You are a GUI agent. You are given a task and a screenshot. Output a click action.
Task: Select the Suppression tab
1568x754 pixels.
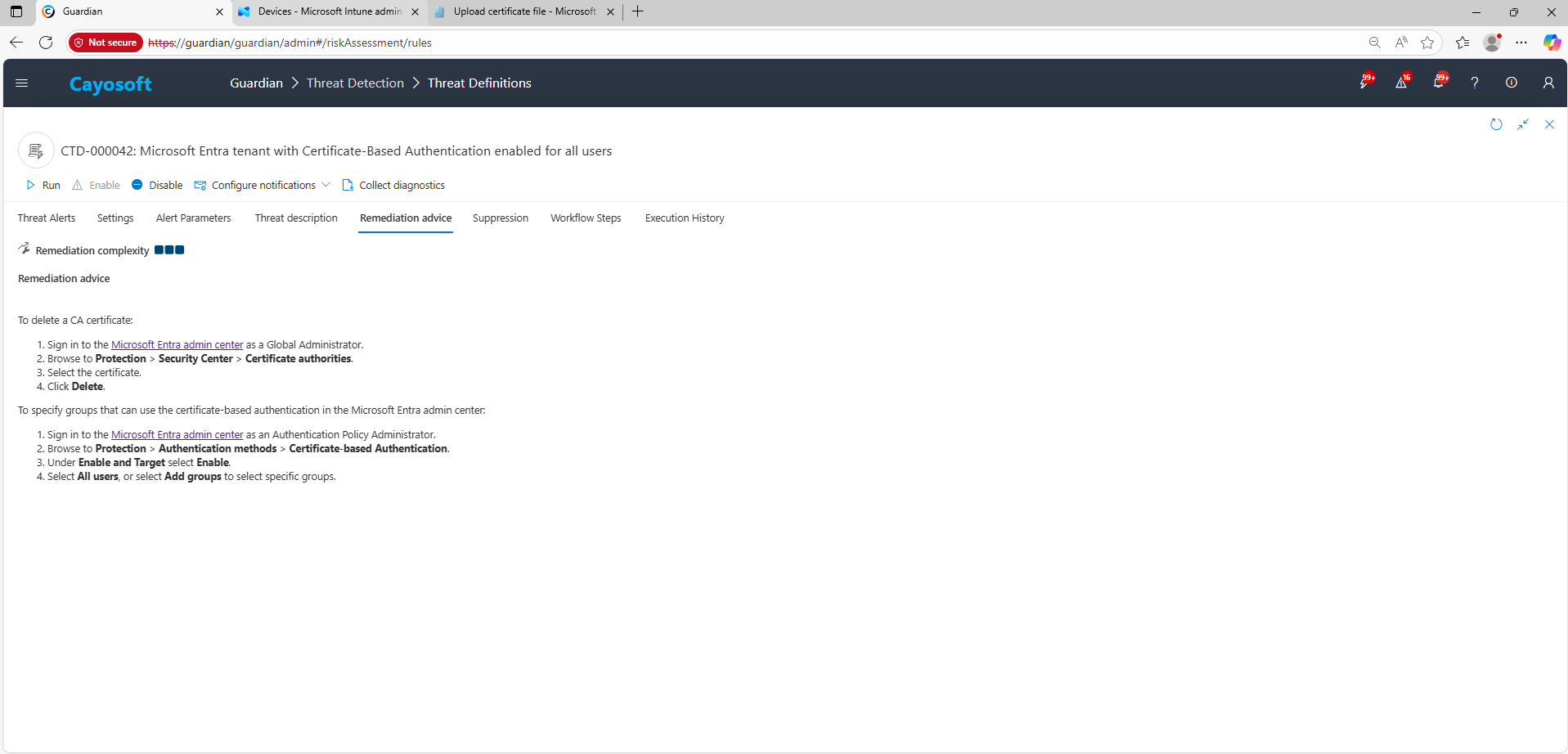[500, 218]
